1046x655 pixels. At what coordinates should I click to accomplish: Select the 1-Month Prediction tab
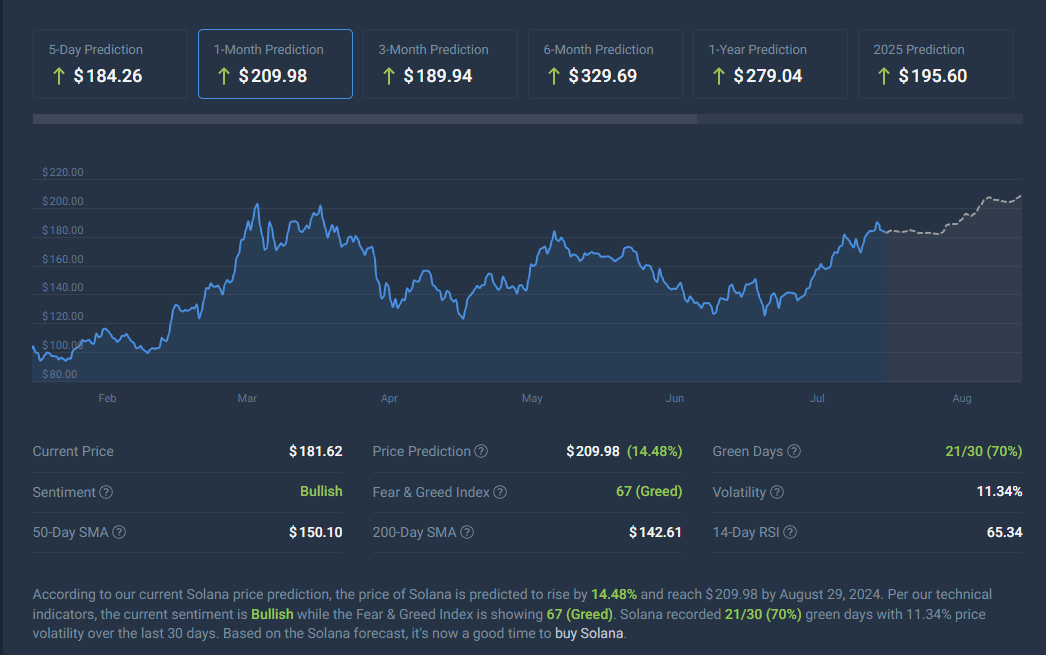(276, 64)
